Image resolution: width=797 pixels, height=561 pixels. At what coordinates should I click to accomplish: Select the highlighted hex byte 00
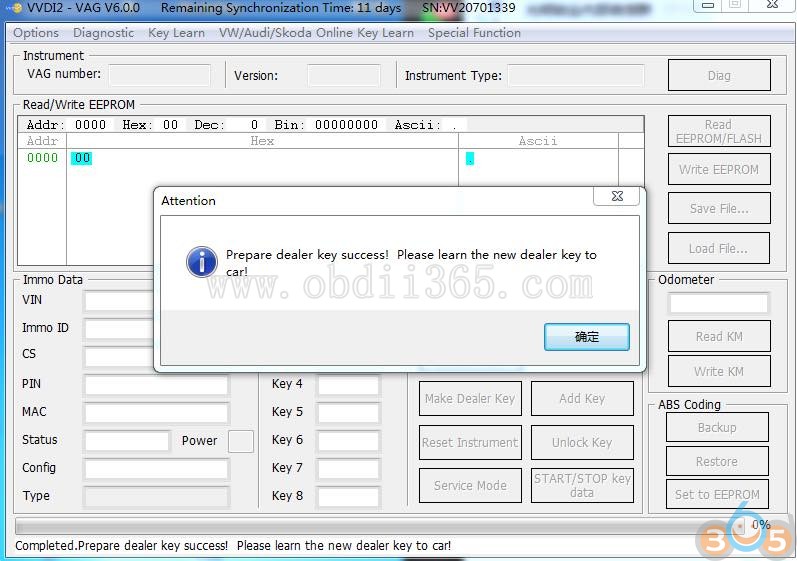click(82, 158)
